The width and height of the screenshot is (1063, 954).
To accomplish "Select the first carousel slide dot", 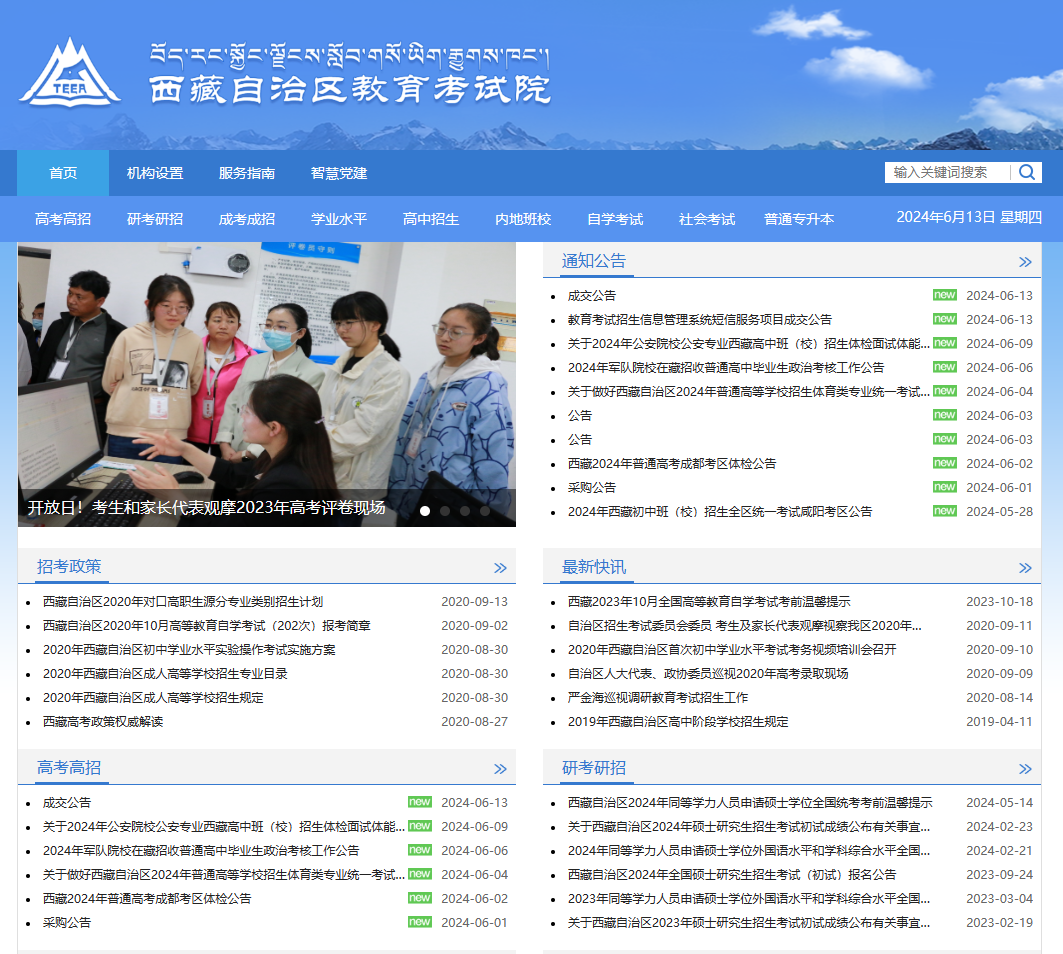I will coord(425,511).
